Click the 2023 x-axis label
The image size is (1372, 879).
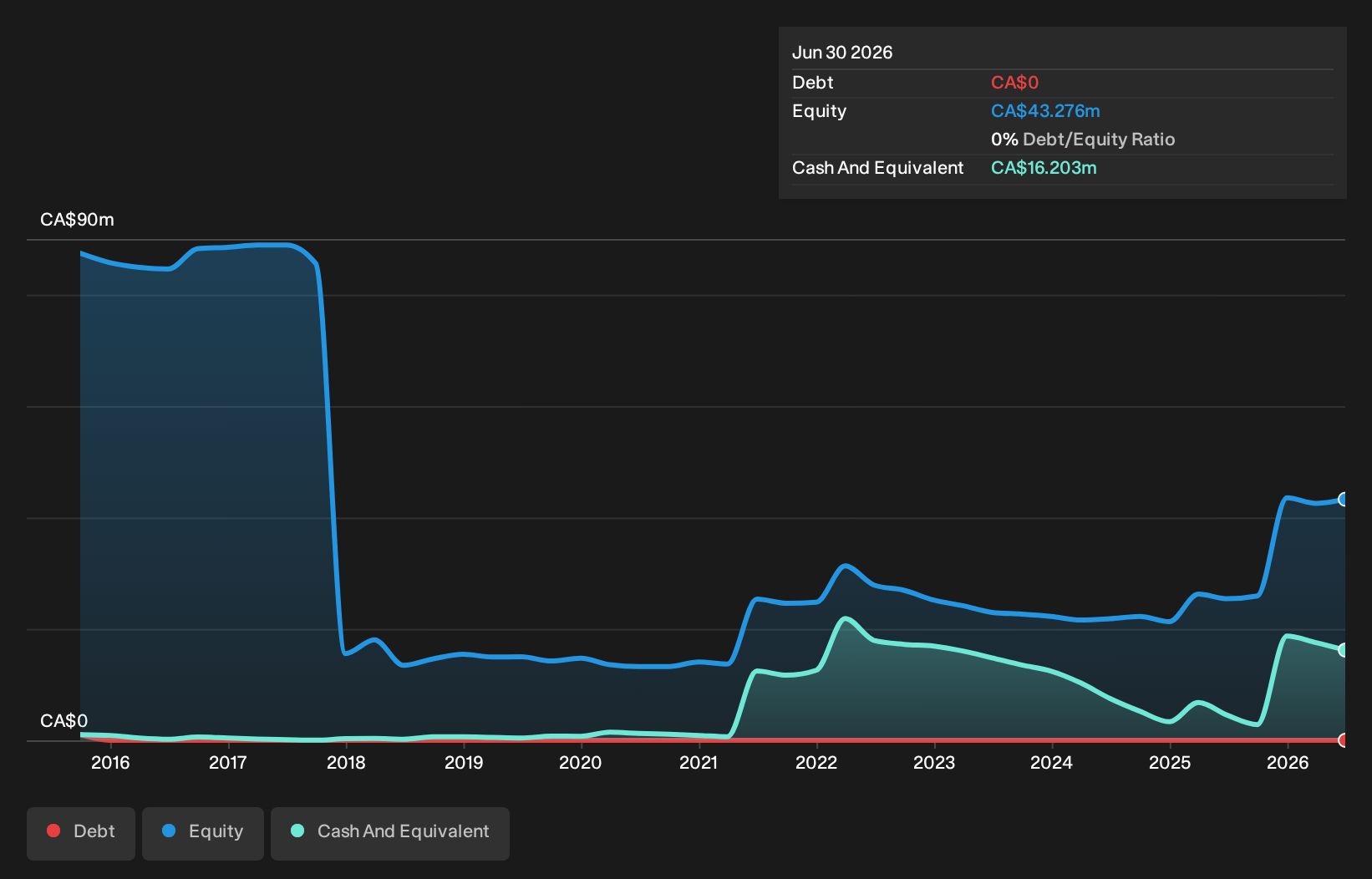point(934,763)
